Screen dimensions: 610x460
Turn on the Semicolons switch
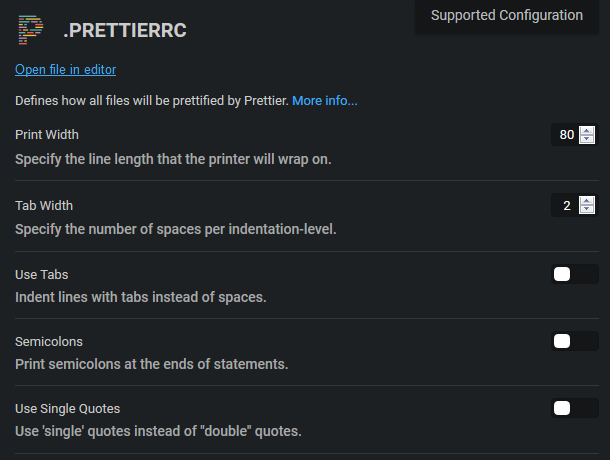pos(574,341)
